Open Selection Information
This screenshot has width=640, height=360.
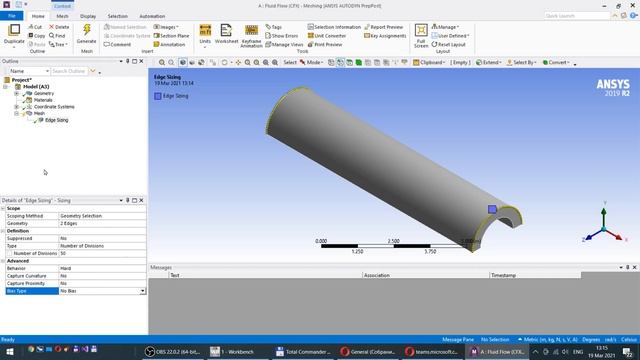pos(334,27)
